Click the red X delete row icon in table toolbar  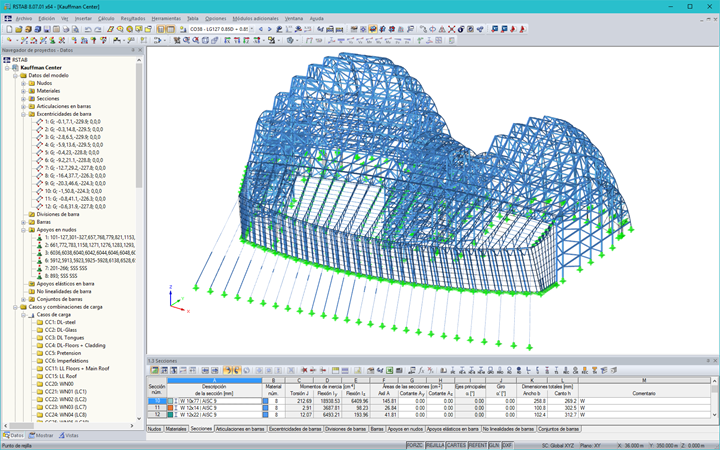pos(304,370)
